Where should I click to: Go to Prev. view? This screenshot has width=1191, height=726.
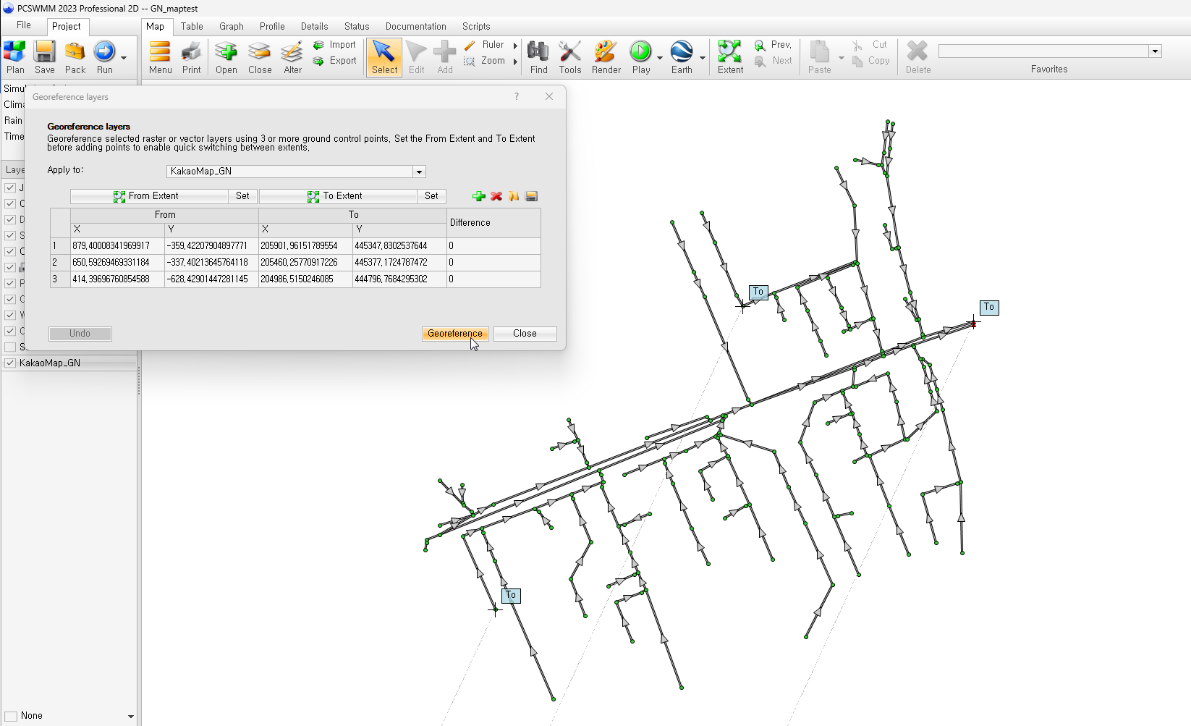[773, 45]
